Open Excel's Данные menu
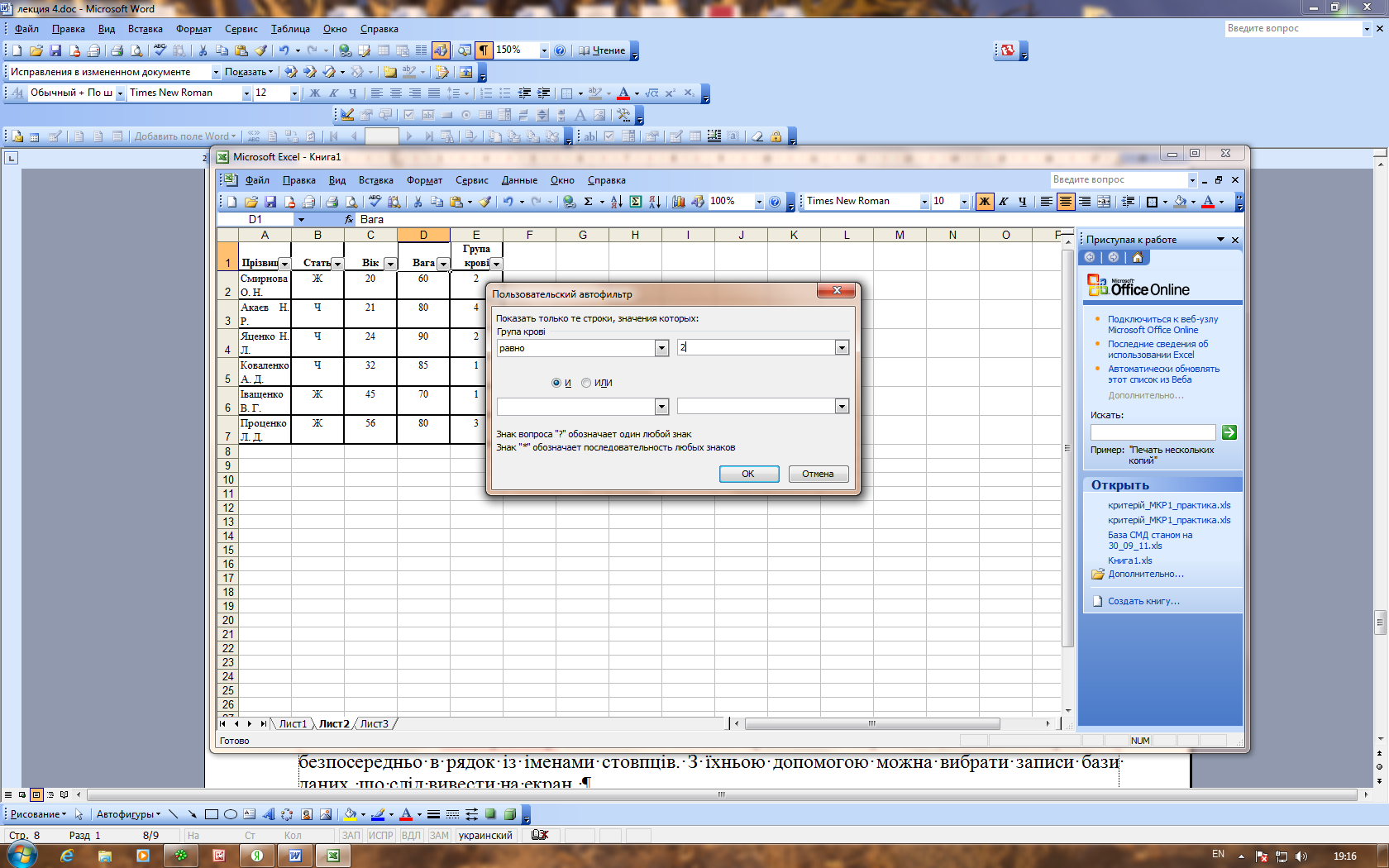Screen dimensions: 1389x868 click(519, 180)
